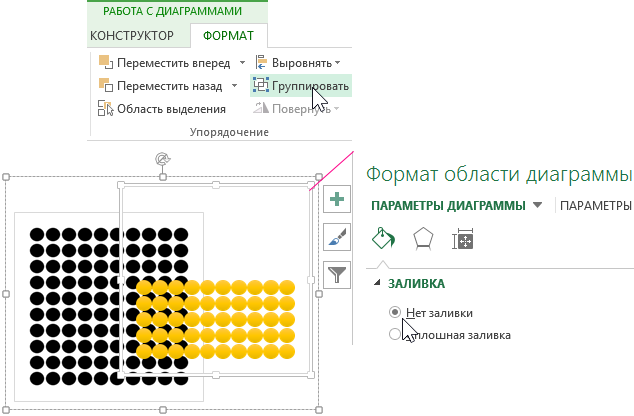Open chart filters funnel button

[x=337, y=275]
